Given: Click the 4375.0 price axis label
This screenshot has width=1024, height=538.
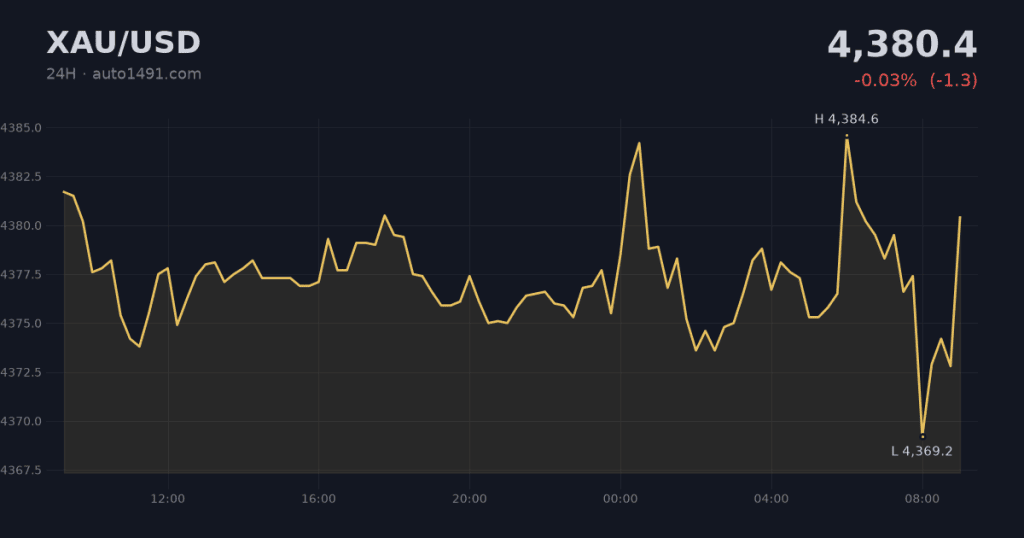Looking at the screenshot, I should click(21, 324).
